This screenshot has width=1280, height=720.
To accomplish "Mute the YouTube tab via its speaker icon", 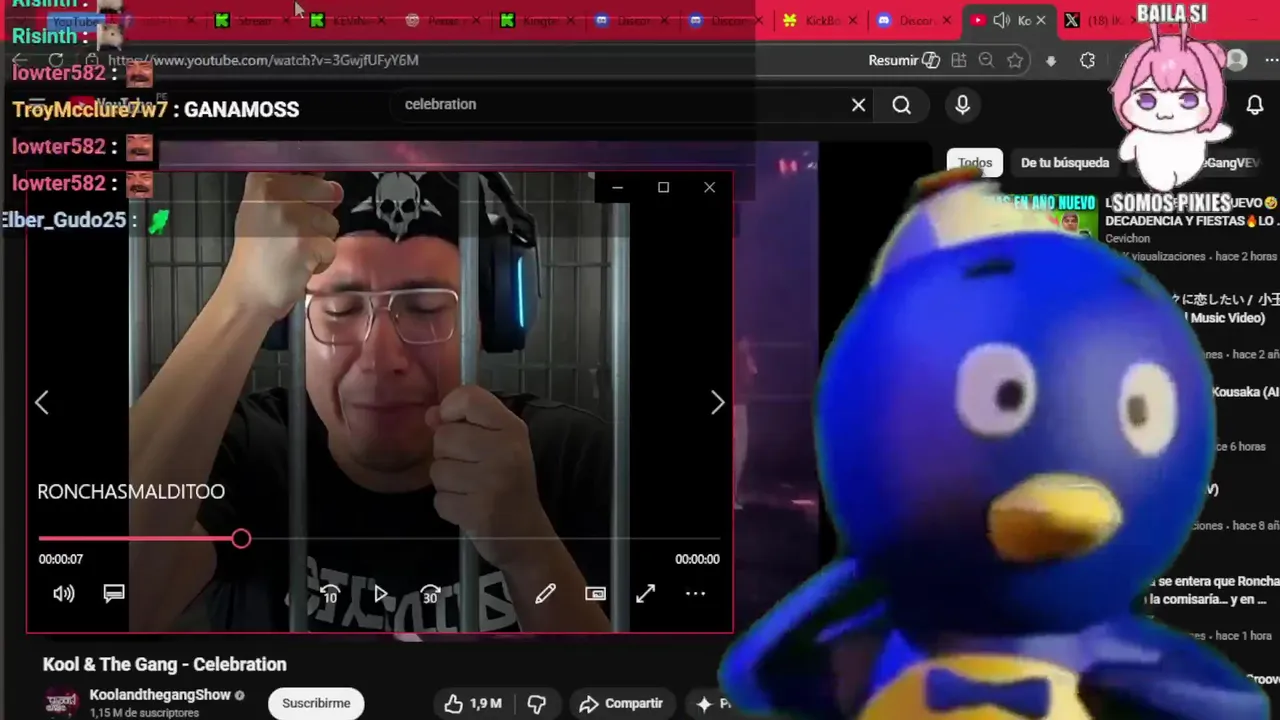I will click(x=1001, y=20).
